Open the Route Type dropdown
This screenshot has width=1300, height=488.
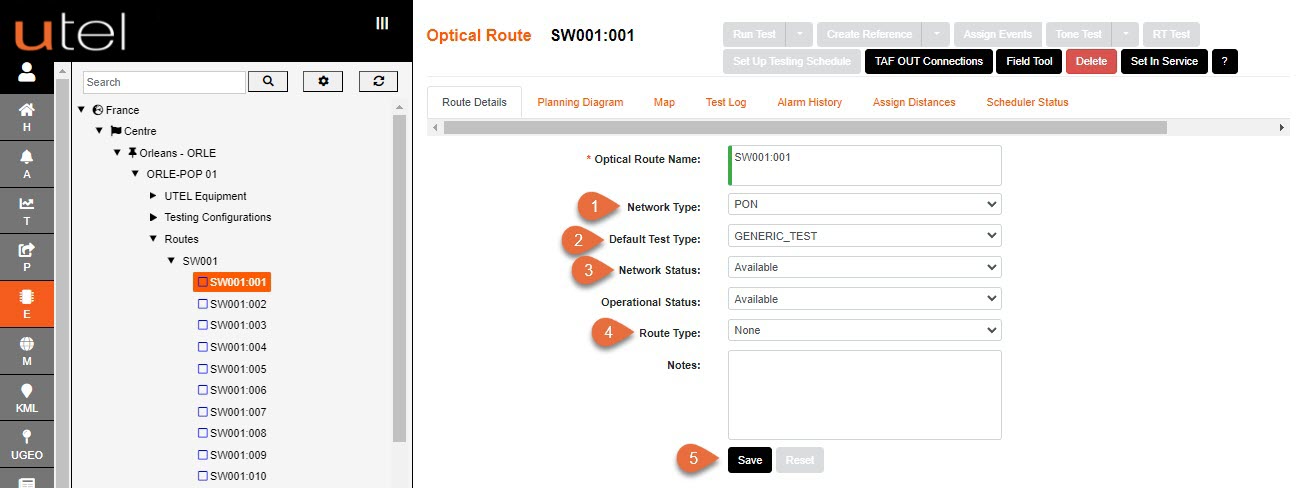pyautogui.click(x=864, y=330)
